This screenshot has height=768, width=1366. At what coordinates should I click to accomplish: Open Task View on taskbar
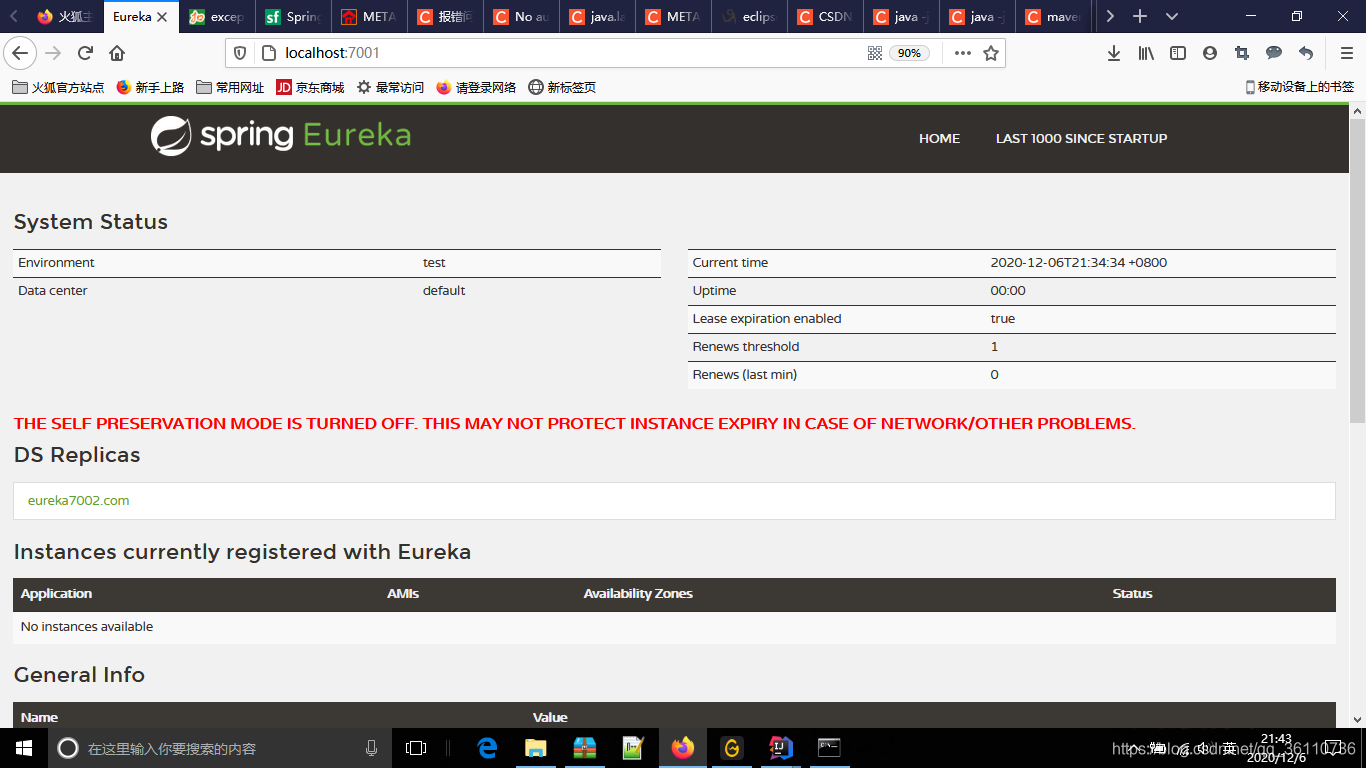pos(416,748)
